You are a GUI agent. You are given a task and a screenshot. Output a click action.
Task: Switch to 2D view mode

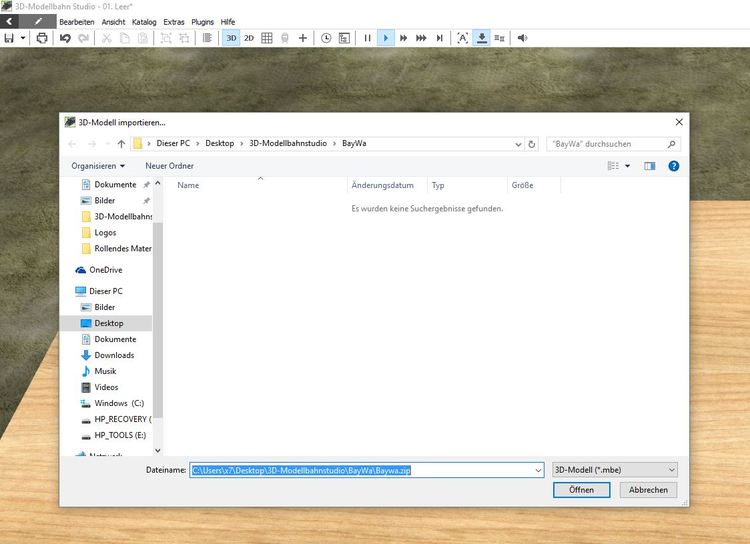pyautogui.click(x=249, y=38)
